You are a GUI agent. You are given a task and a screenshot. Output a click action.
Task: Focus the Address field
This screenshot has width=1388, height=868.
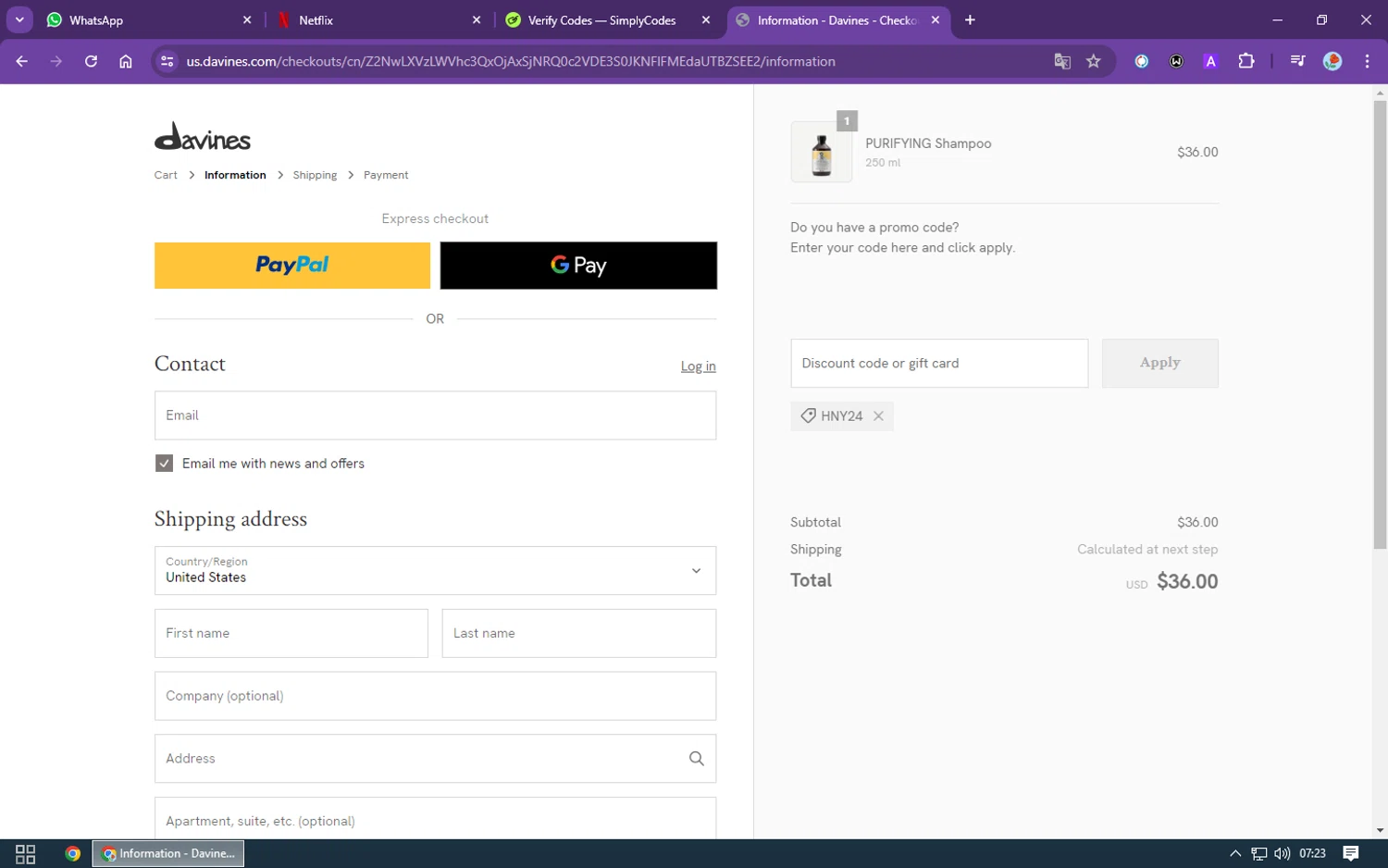coord(435,759)
